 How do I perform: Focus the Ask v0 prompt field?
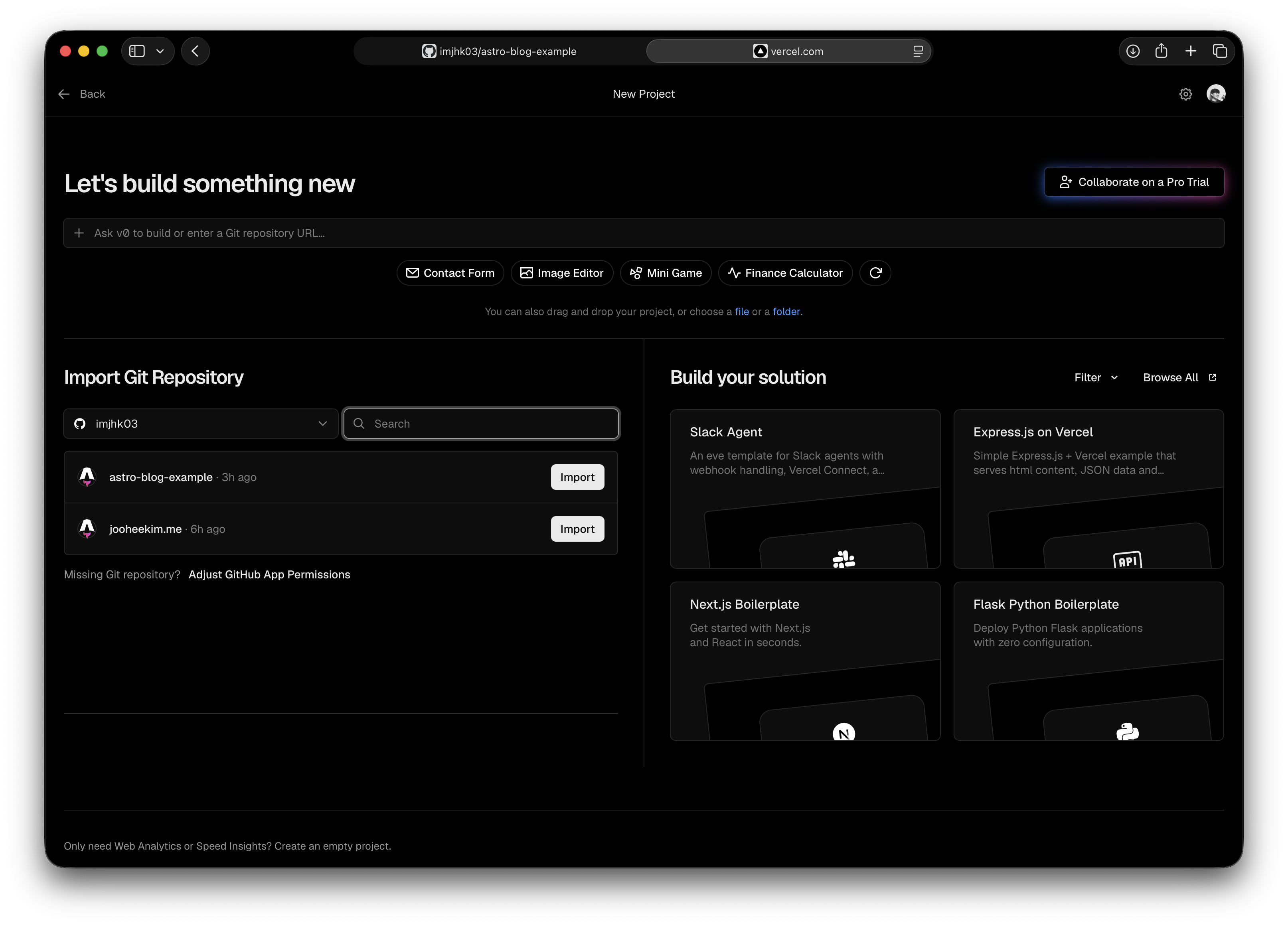644,233
